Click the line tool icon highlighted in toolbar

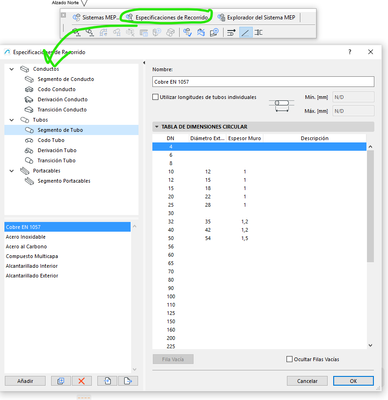(245, 32)
